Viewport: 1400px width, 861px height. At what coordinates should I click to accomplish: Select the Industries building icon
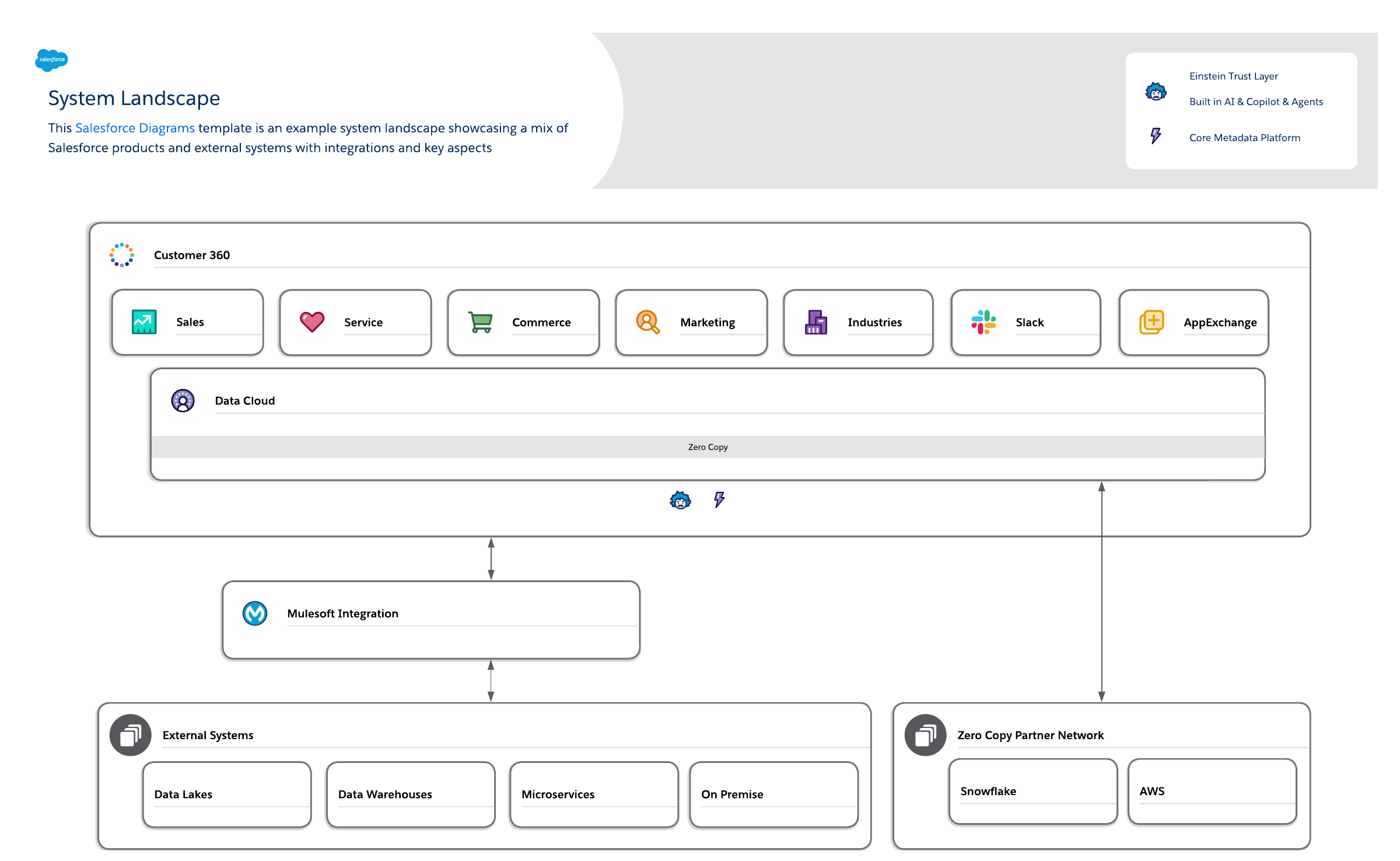816,322
